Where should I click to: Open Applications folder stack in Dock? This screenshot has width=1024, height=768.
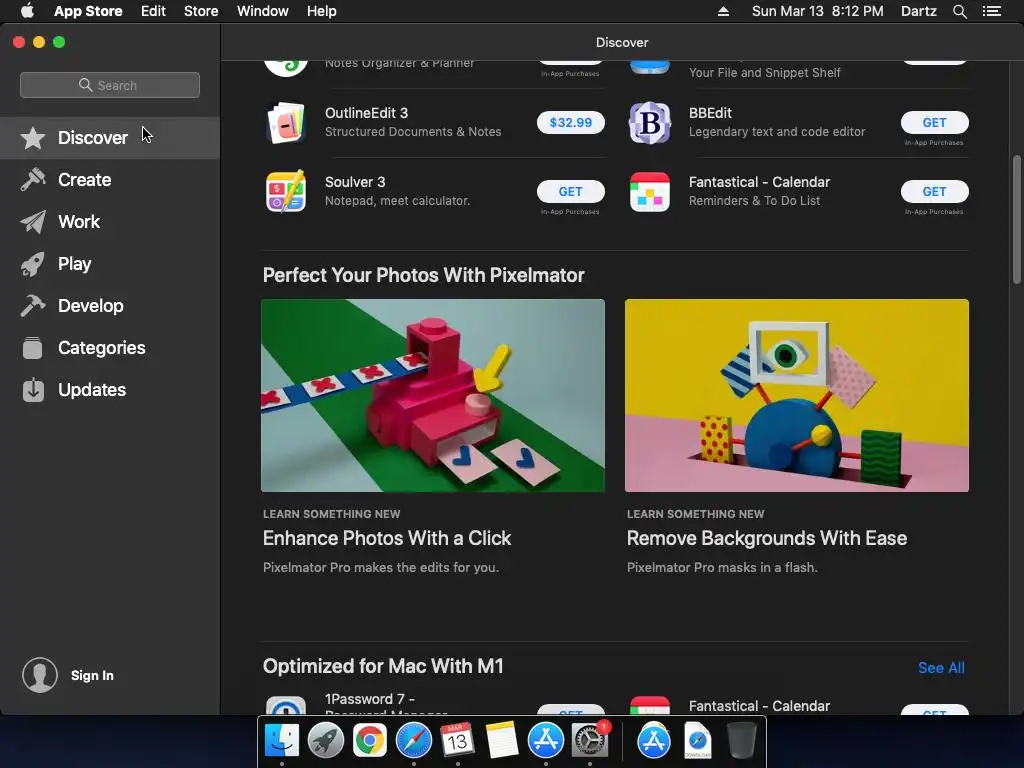pos(654,741)
